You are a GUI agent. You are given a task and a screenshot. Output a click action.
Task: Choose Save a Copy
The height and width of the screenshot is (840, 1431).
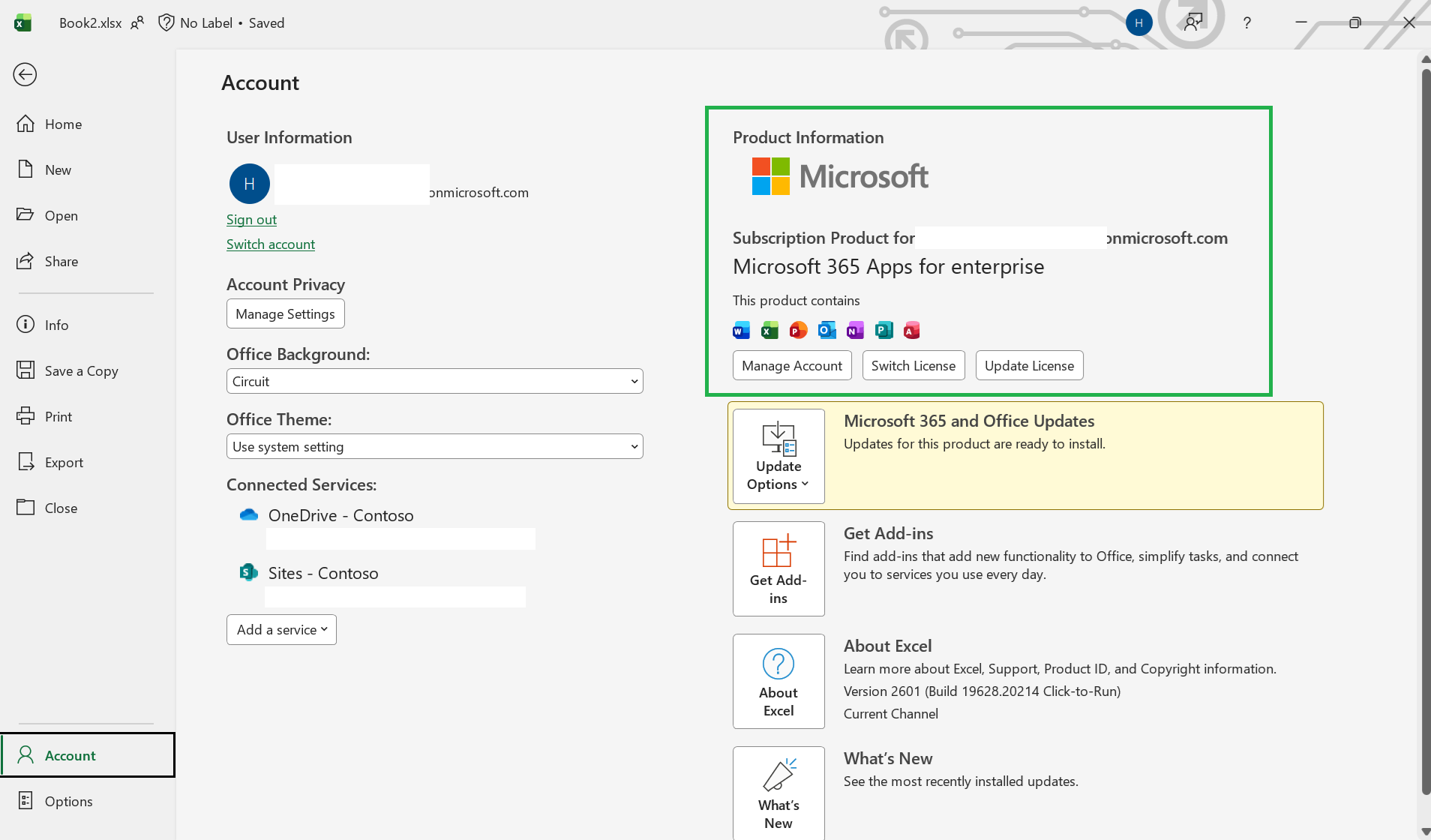pyautogui.click(x=87, y=371)
